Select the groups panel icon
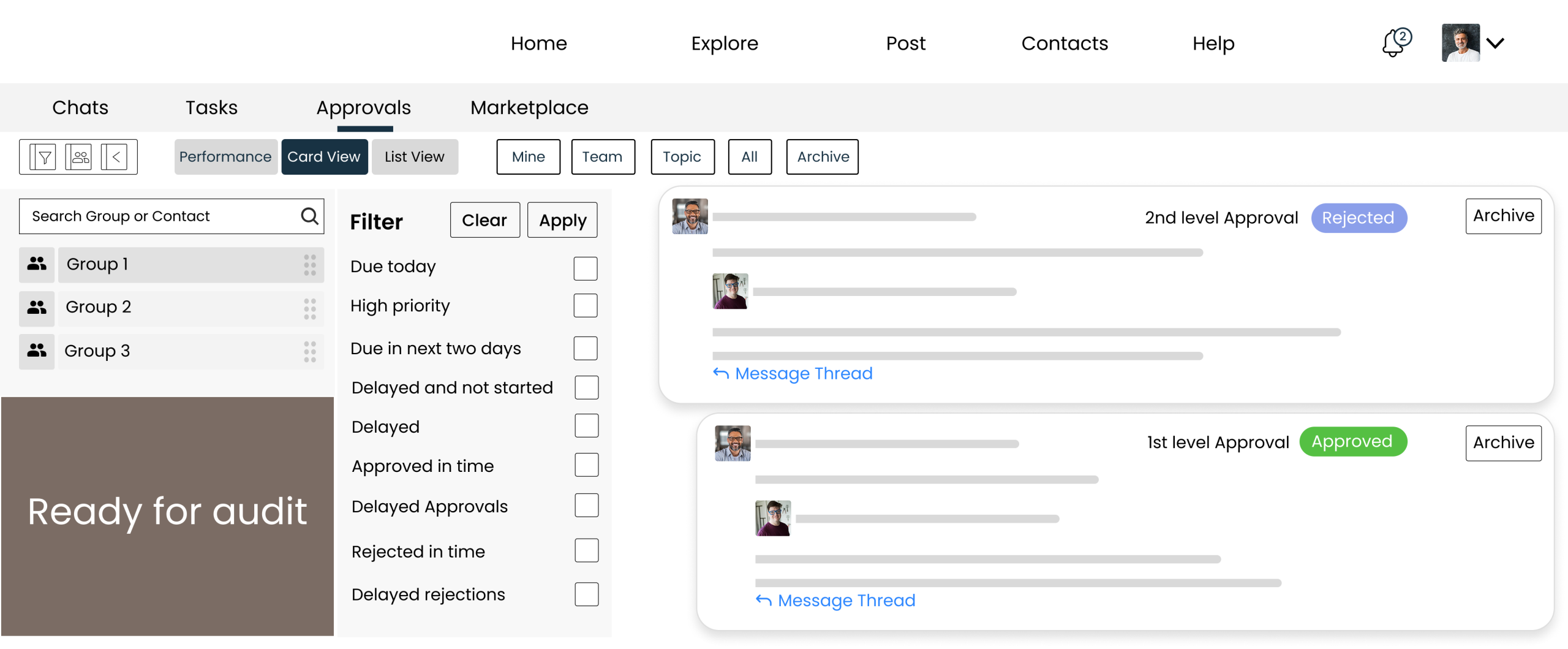 pyautogui.click(x=80, y=157)
